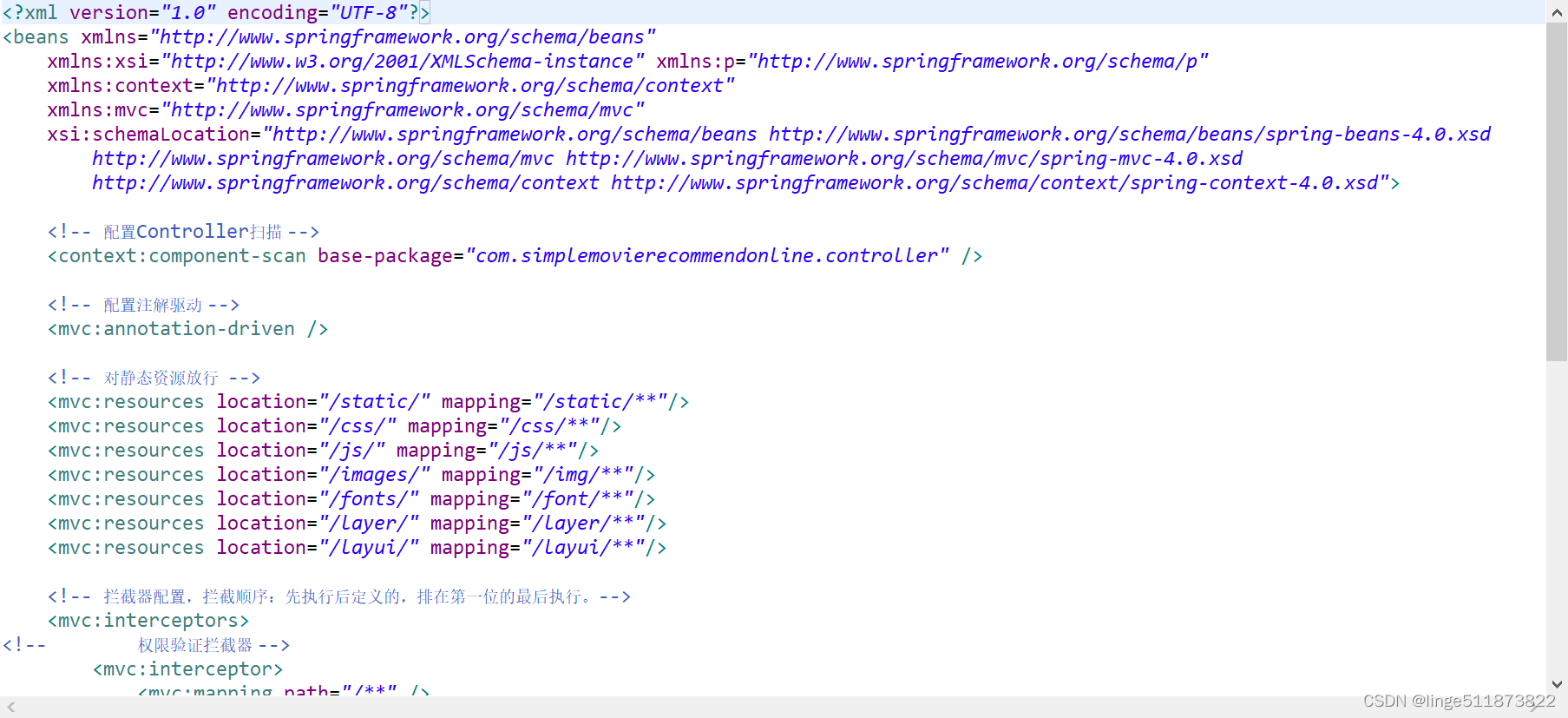This screenshot has width=1568, height=718.
Task: Click the spring-context-4.0.xsd schema line
Action: click(746, 183)
